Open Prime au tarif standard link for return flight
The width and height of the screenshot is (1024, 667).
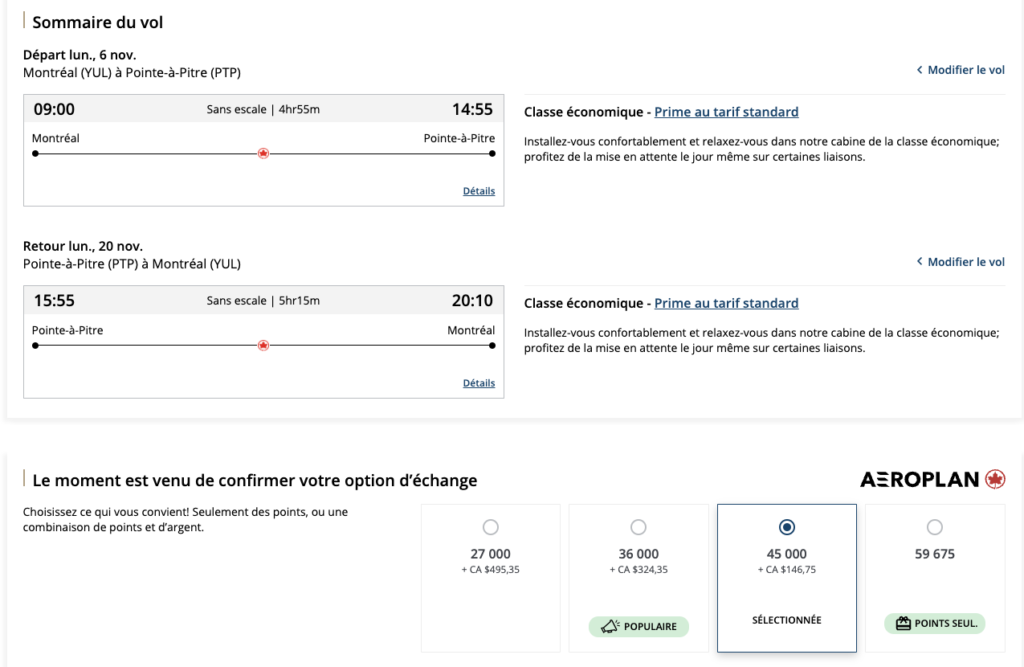tap(726, 303)
